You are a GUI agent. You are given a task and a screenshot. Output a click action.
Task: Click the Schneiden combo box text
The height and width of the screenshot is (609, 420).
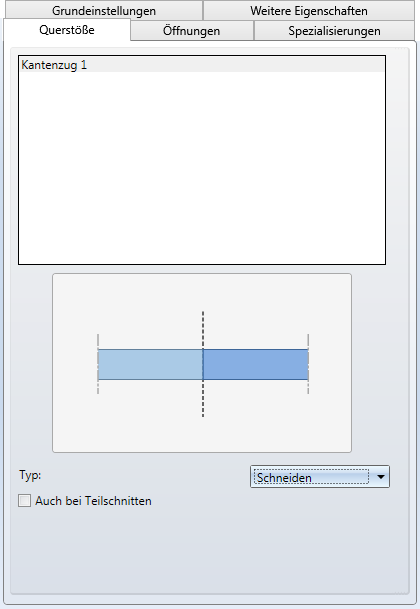(x=284, y=477)
